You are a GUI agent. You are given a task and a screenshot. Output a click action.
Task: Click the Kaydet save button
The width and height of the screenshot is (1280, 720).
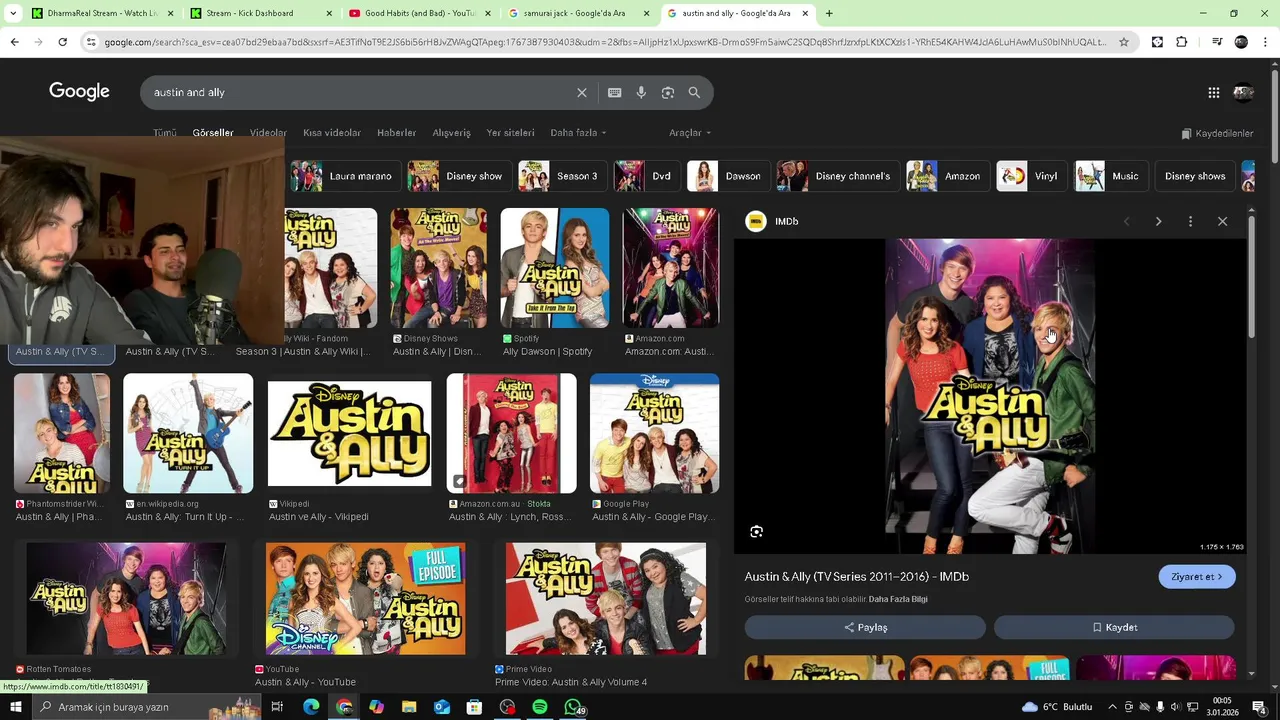click(x=1114, y=627)
